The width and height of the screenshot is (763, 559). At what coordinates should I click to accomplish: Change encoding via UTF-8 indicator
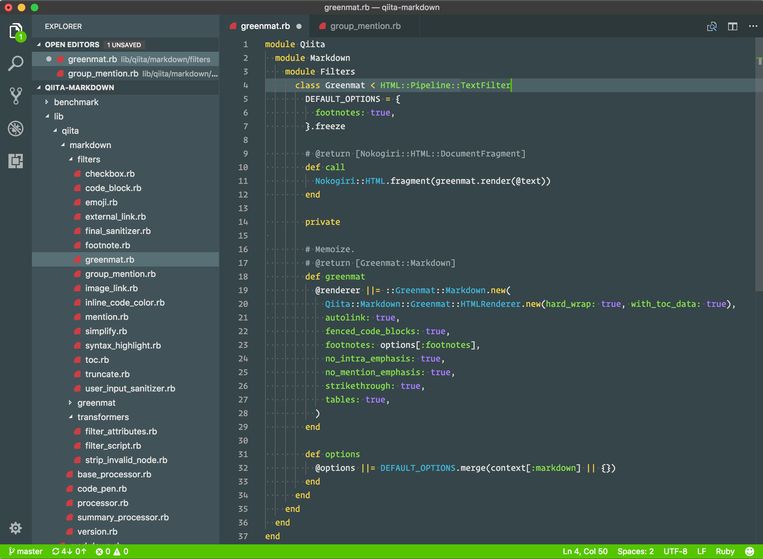click(675, 551)
